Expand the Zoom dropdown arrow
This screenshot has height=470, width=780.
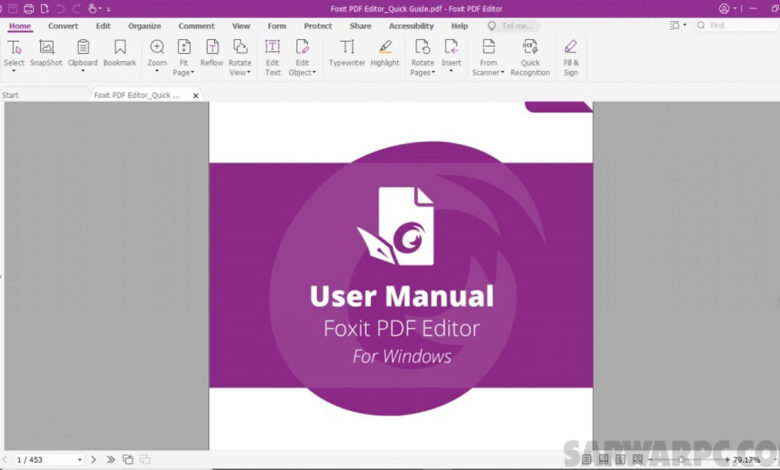[157, 71]
